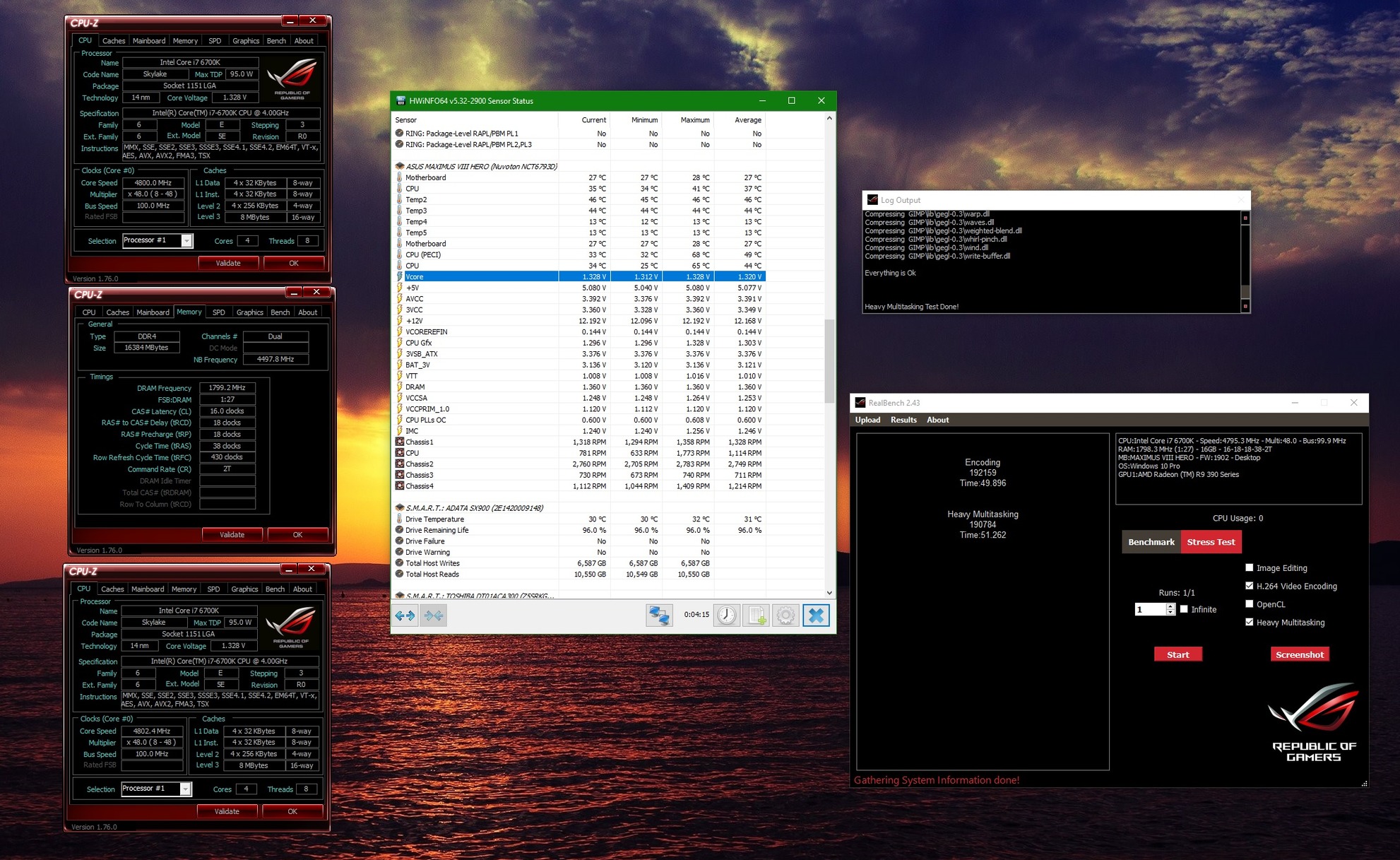Open HWiNFO sensor settings gear icon
The image size is (1400, 860).
point(785,615)
